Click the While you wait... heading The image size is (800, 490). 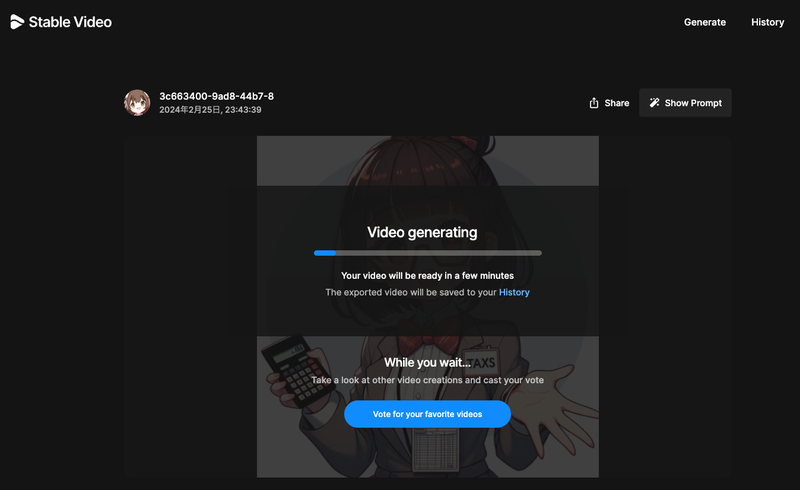427,362
